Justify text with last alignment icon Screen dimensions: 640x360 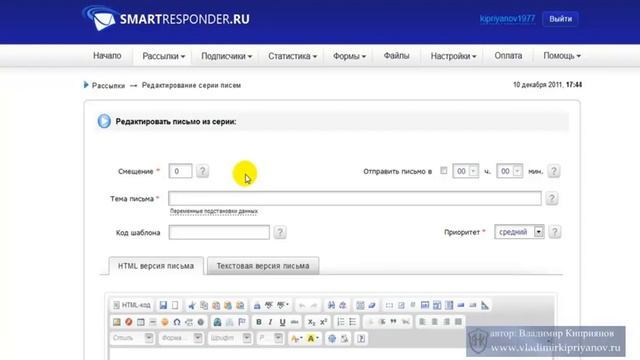458,322
